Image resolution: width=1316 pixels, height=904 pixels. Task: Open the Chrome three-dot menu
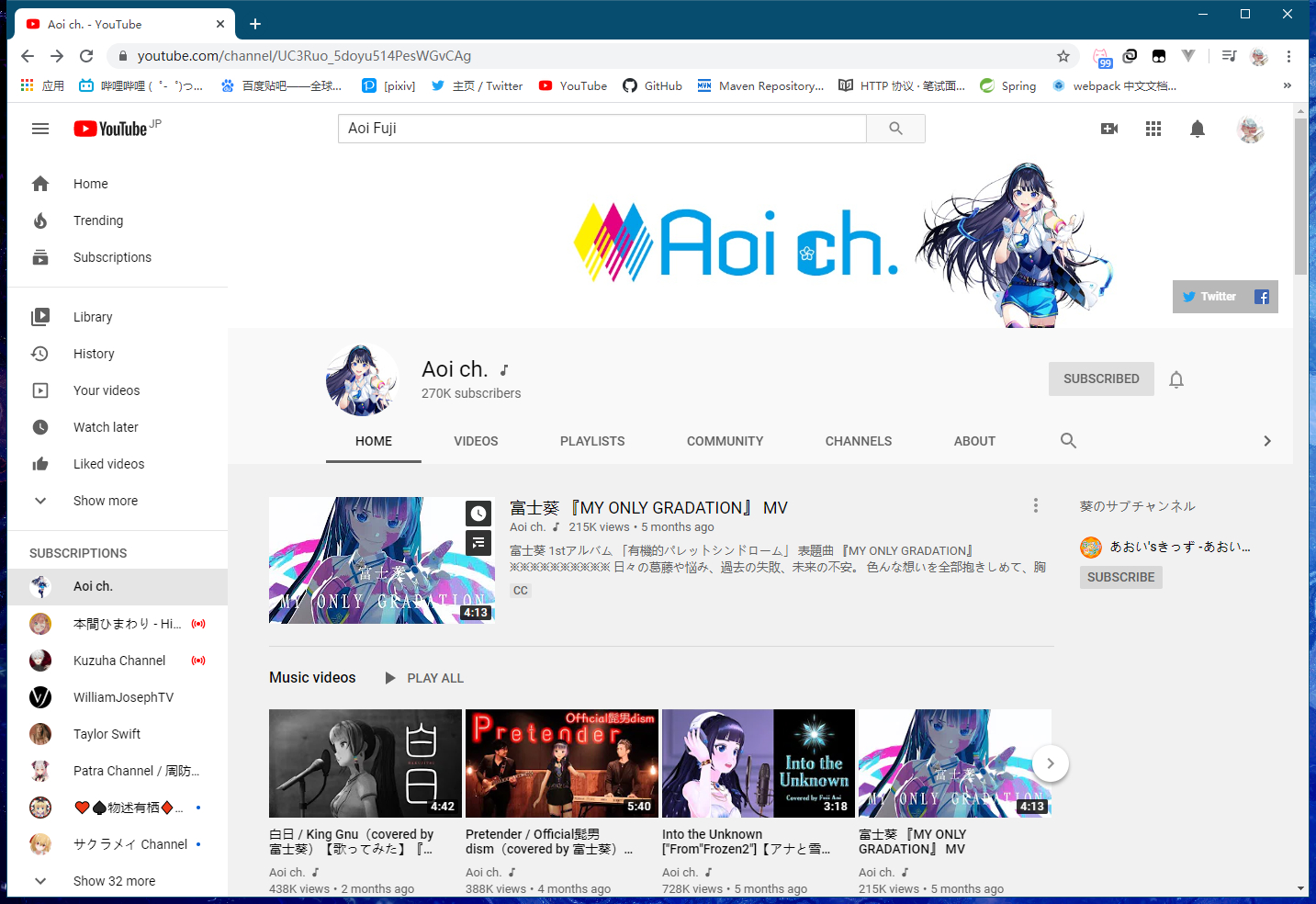click(1288, 56)
